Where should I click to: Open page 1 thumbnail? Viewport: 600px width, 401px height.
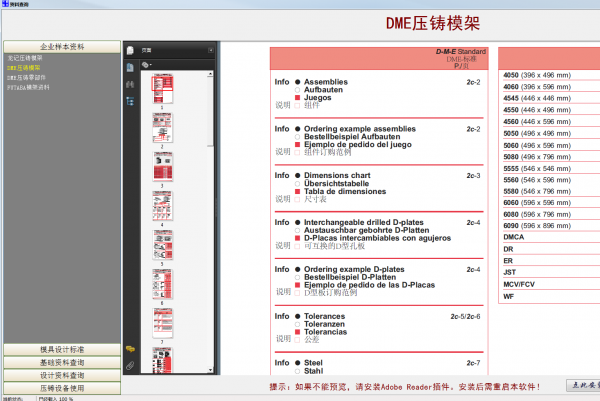(x=163, y=89)
